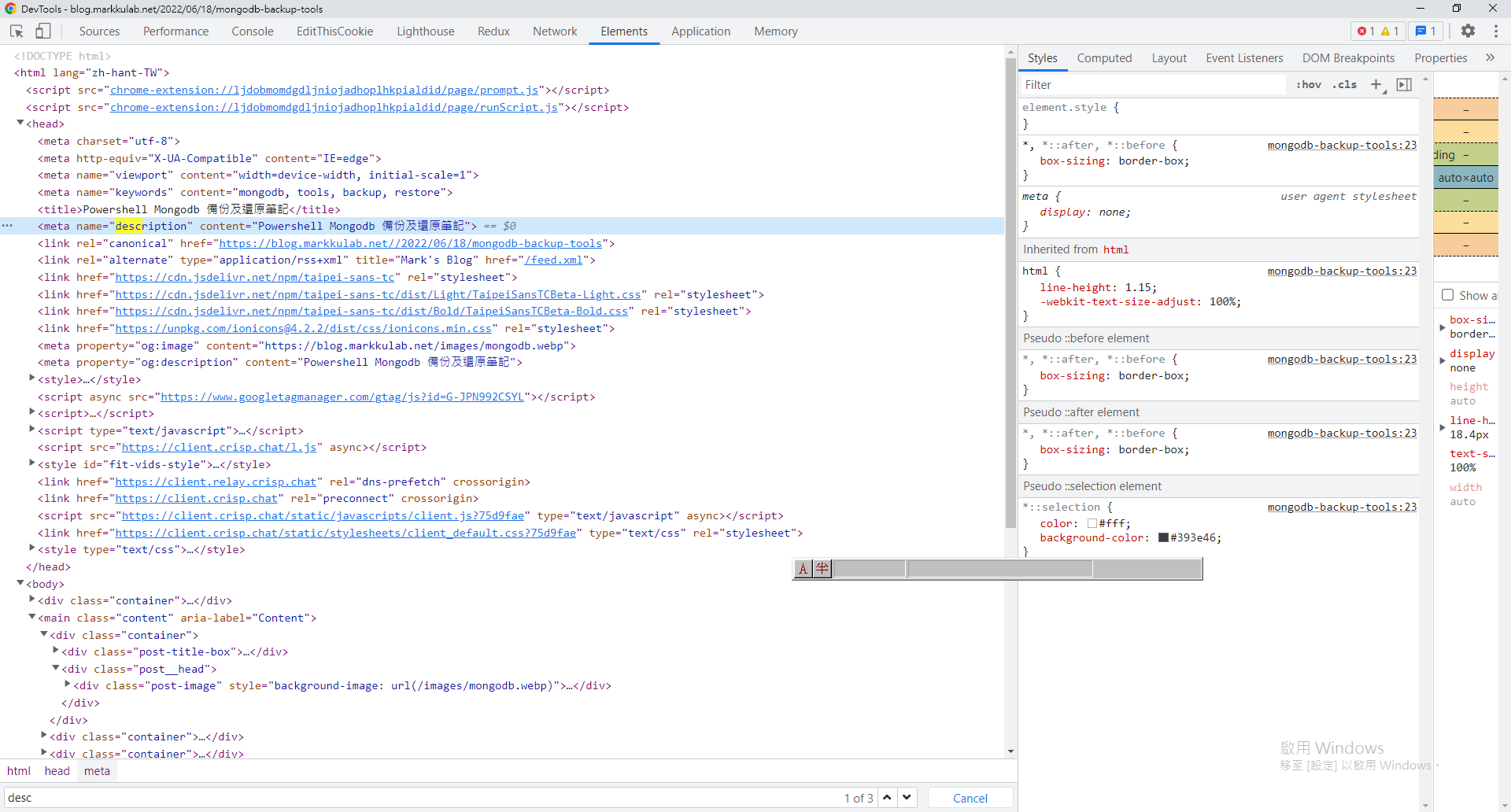Jump to previous search result arrow
The image size is (1511, 812).
887,798
